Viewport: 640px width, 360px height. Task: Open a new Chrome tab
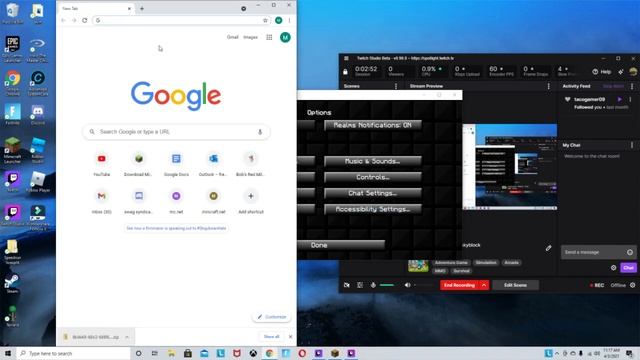142,8
